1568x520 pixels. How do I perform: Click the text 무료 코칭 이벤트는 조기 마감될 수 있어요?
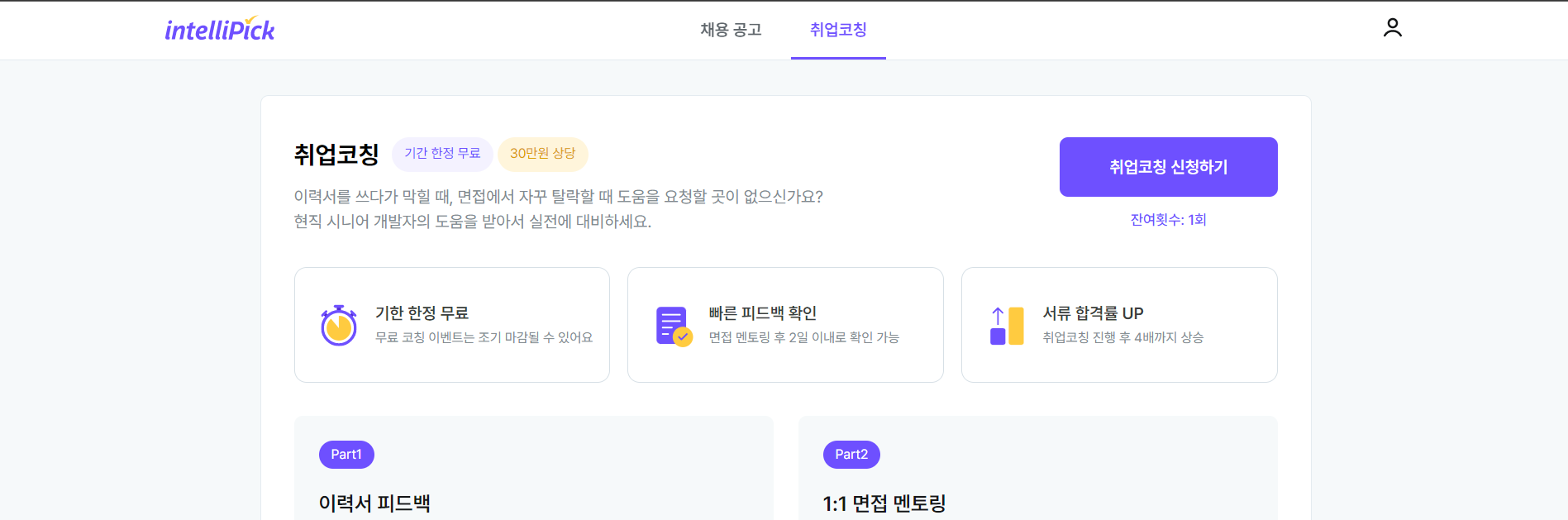484,337
